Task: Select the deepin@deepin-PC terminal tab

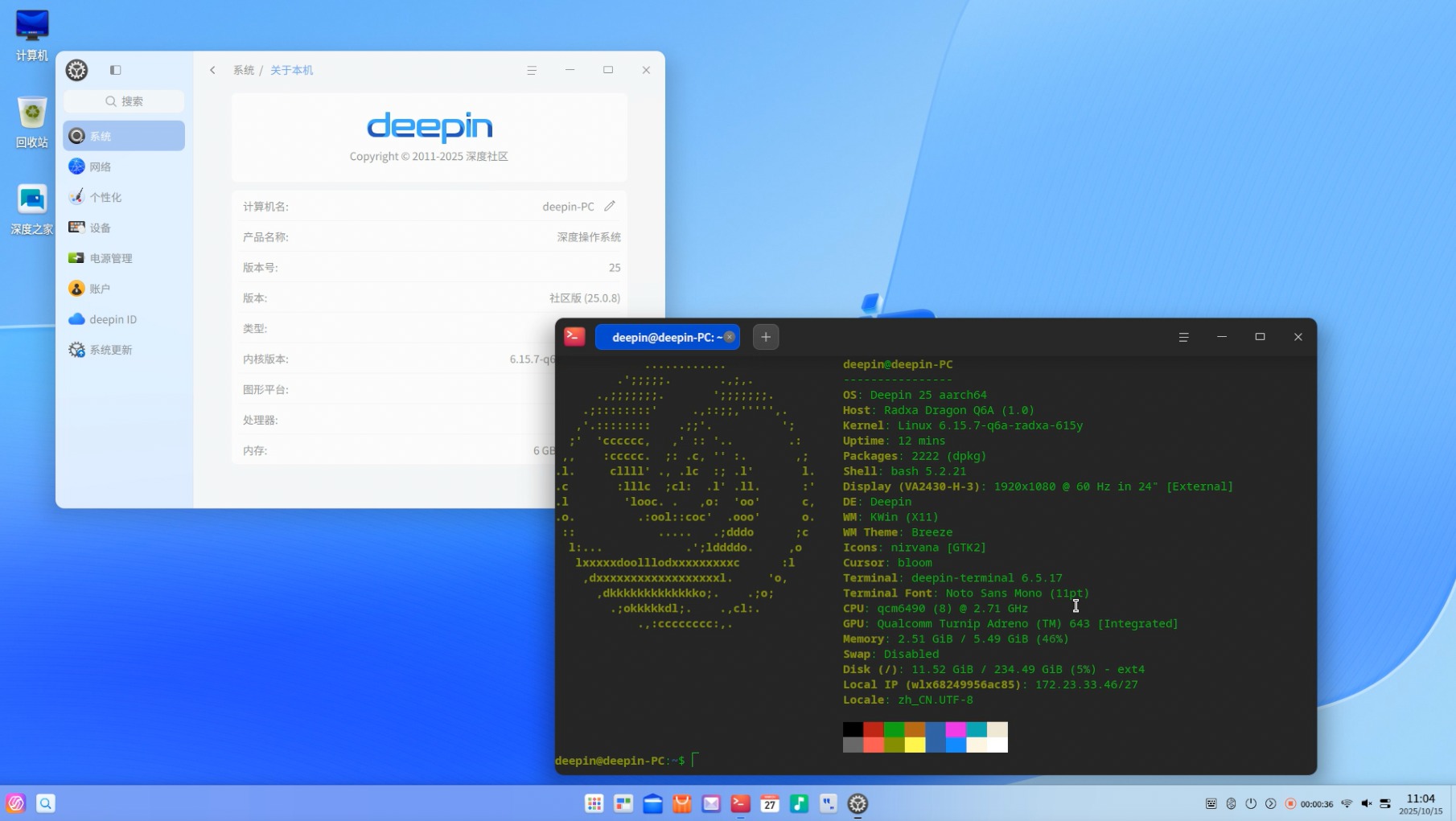Action: (x=666, y=337)
